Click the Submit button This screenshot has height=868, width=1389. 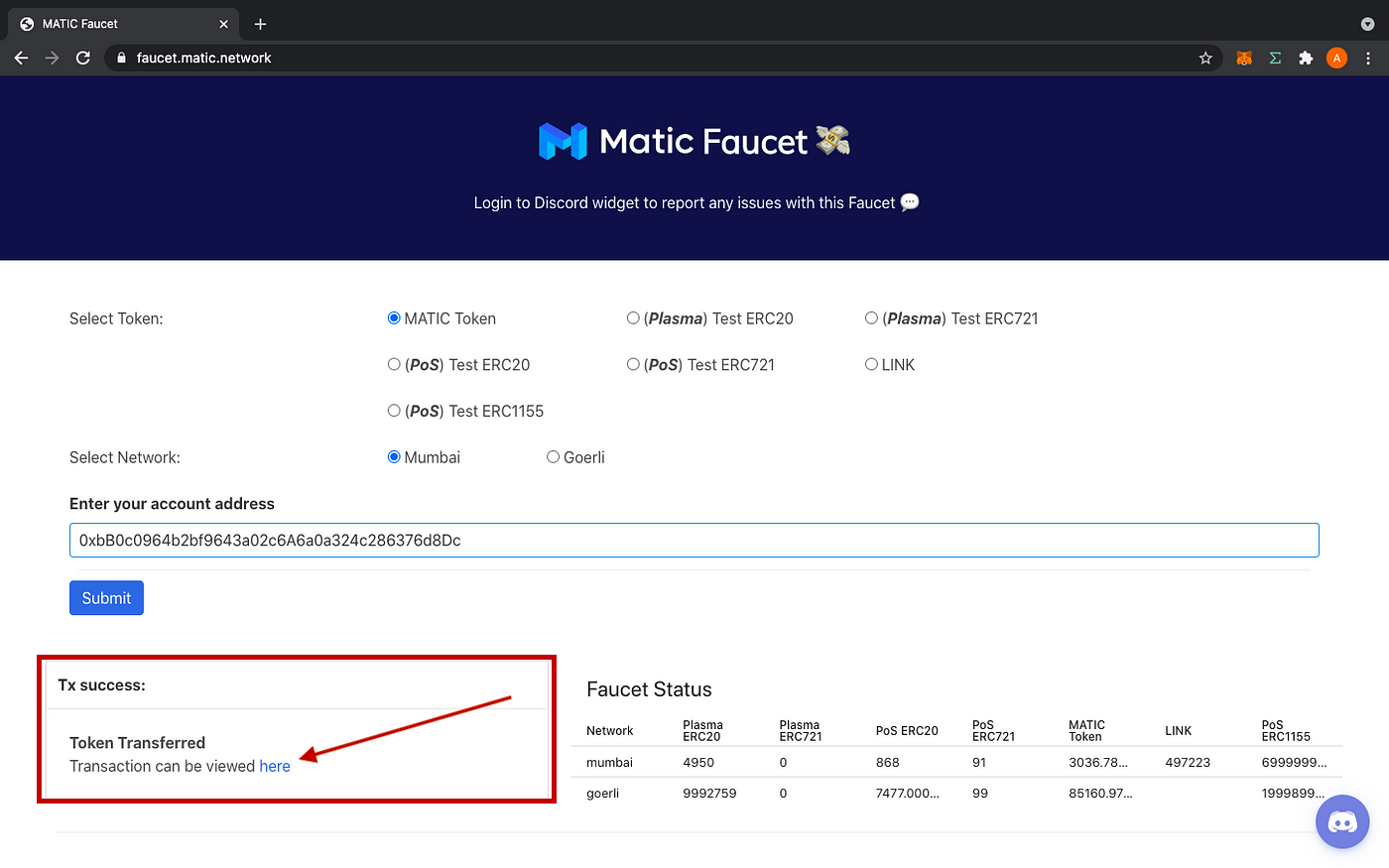tap(106, 598)
